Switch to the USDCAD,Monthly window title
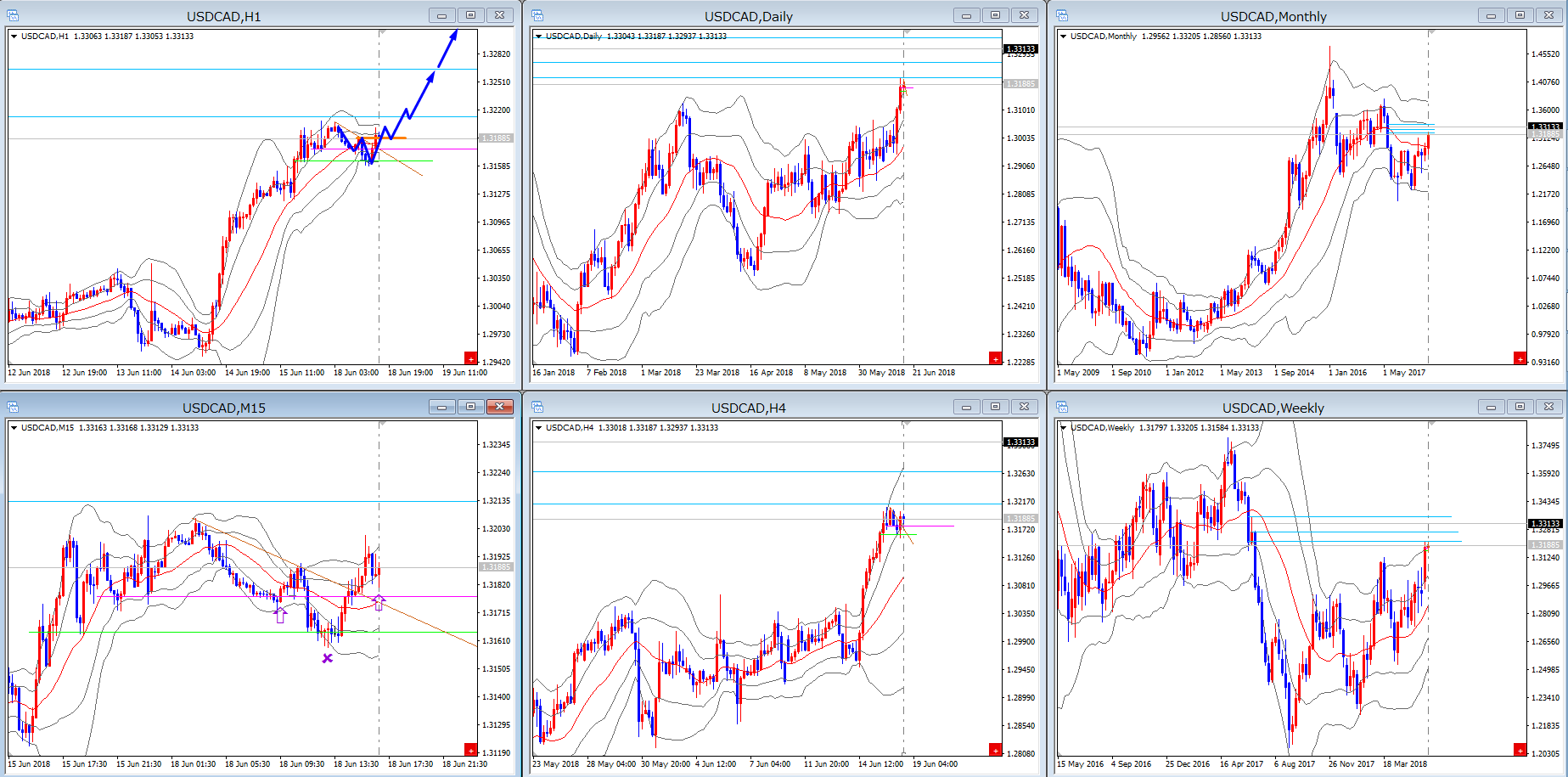 click(x=1273, y=17)
